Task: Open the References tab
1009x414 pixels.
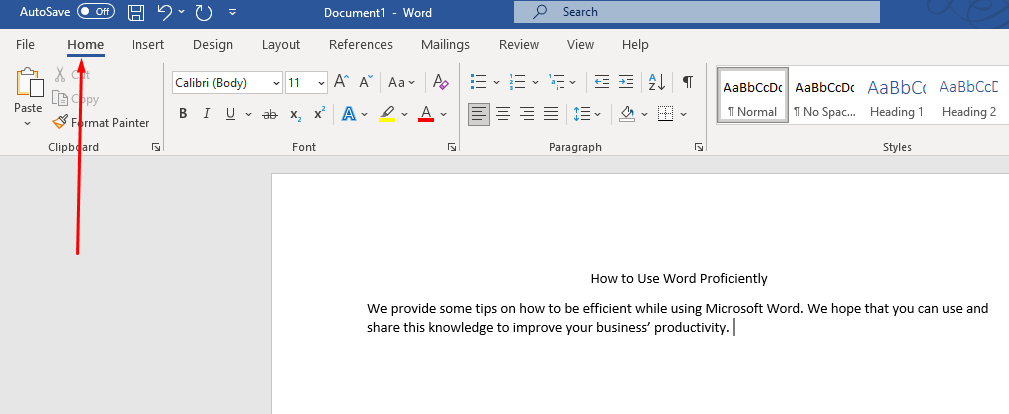Action: 360,45
